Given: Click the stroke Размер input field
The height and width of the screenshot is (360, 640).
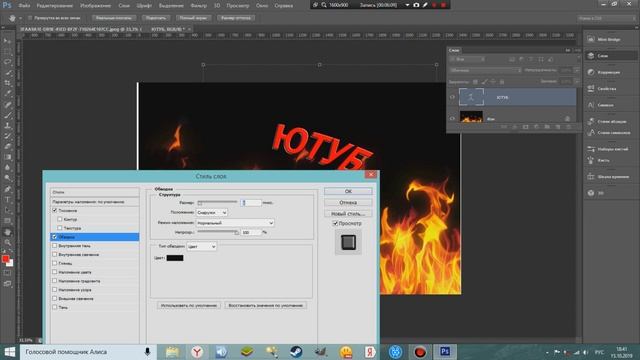Looking at the screenshot, I should [251, 202].
